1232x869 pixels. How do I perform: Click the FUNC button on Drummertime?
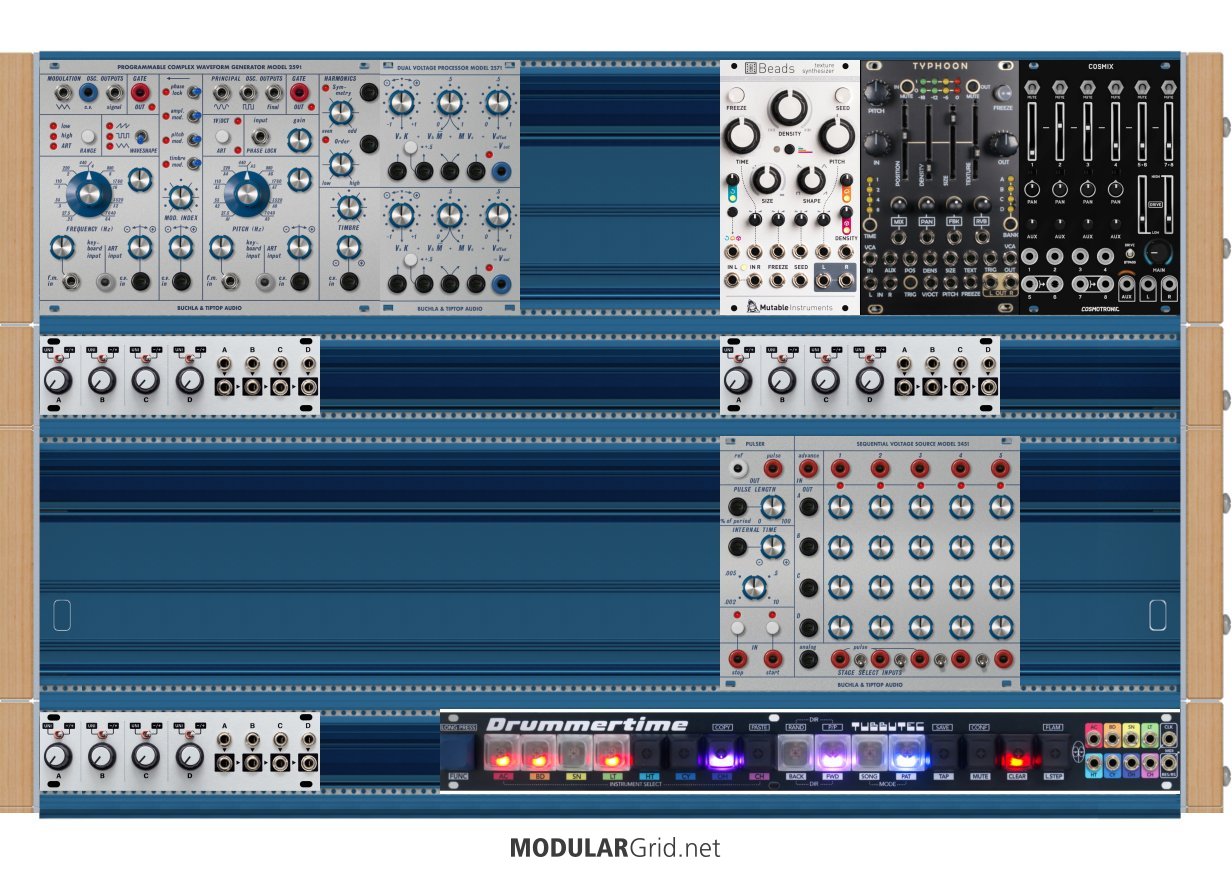click(x=459, y=753)
